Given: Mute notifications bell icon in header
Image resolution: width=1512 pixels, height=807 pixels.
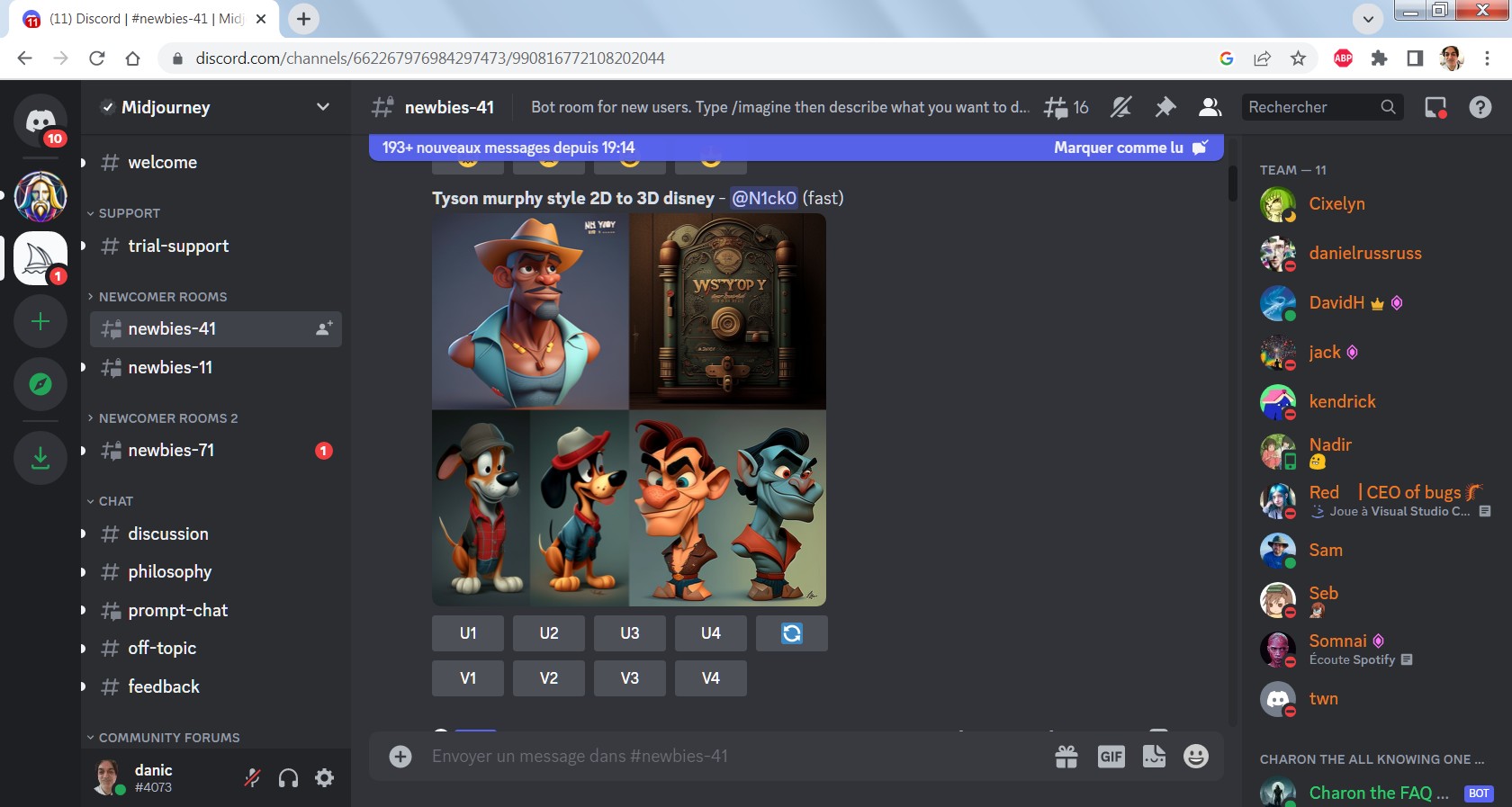Looking at the screenshot, I should 1120,108.
